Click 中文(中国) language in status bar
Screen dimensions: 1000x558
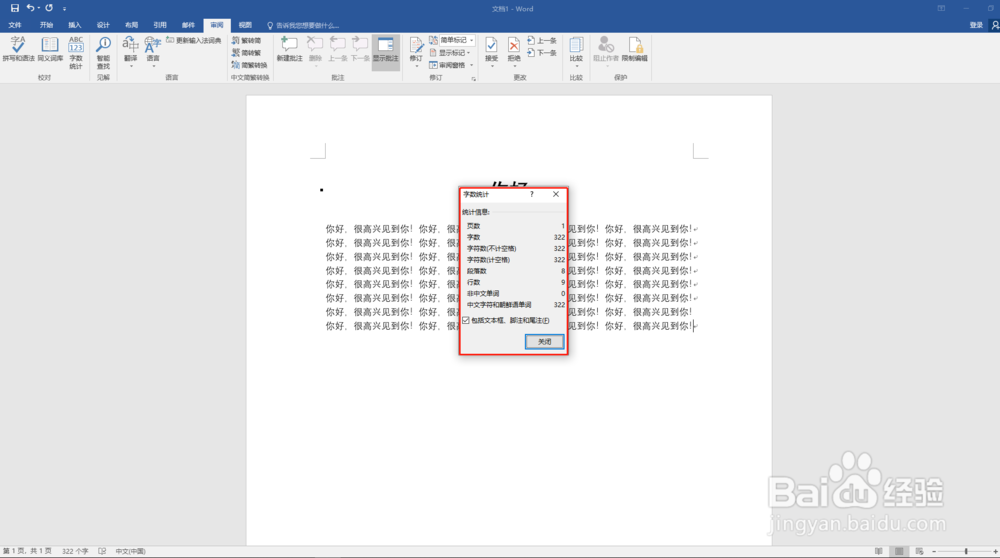point(130,551)
